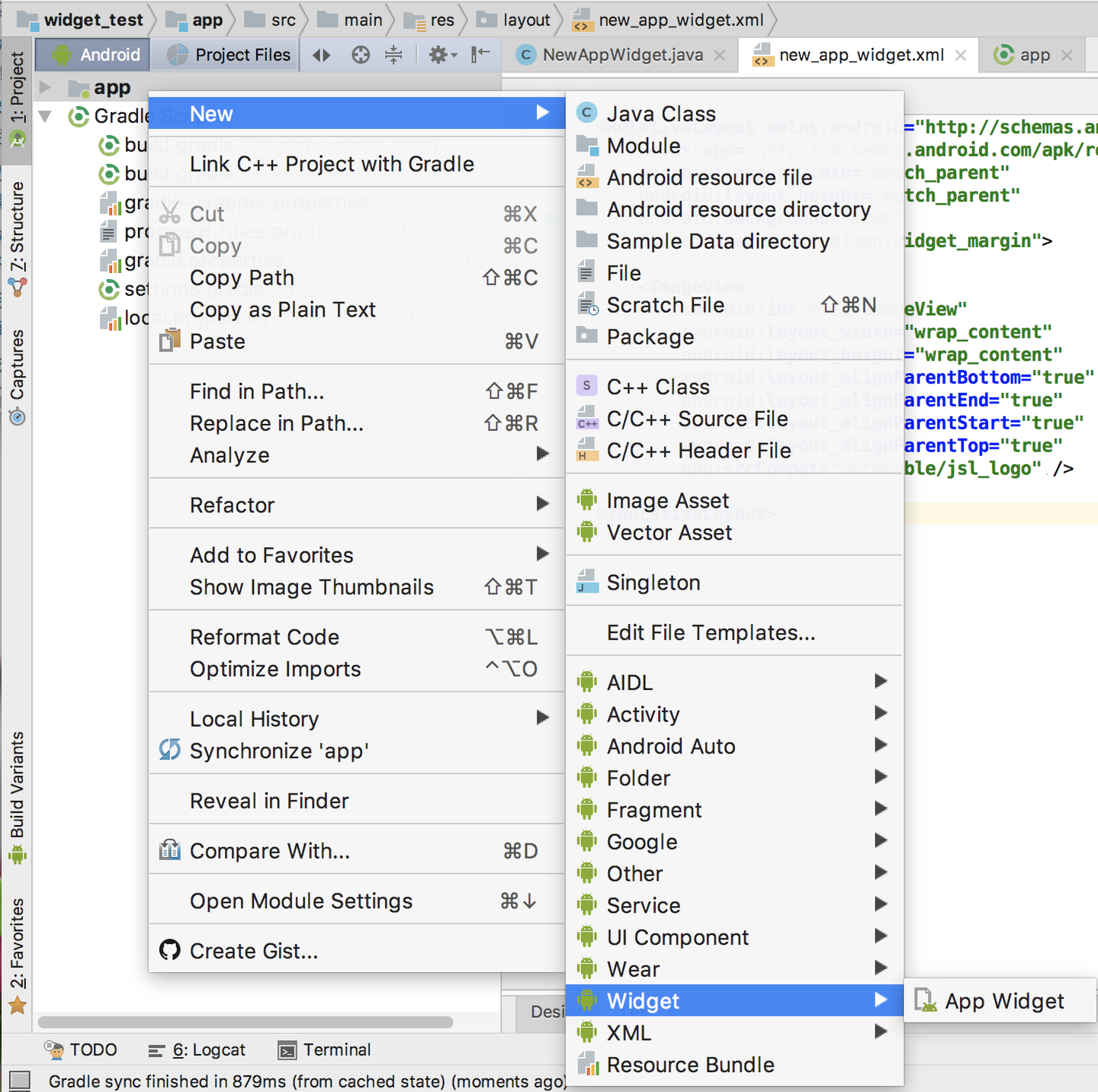Expand the Activity submenu arrow
The height and width of the screenshot is (1092, 1098).
coord(881,714)
